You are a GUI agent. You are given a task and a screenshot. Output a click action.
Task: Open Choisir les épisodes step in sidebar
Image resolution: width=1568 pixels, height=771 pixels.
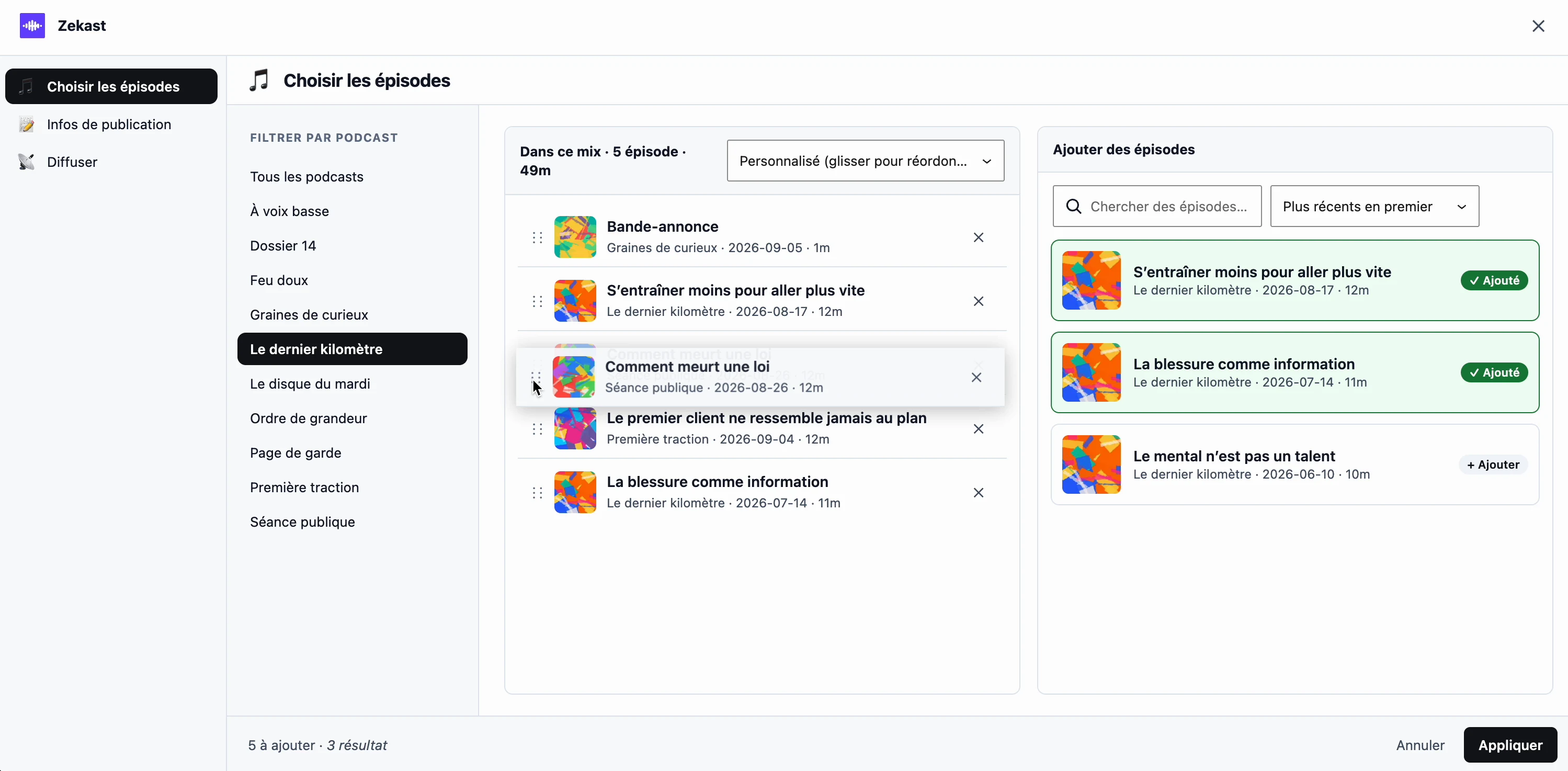tap(111, 86)
